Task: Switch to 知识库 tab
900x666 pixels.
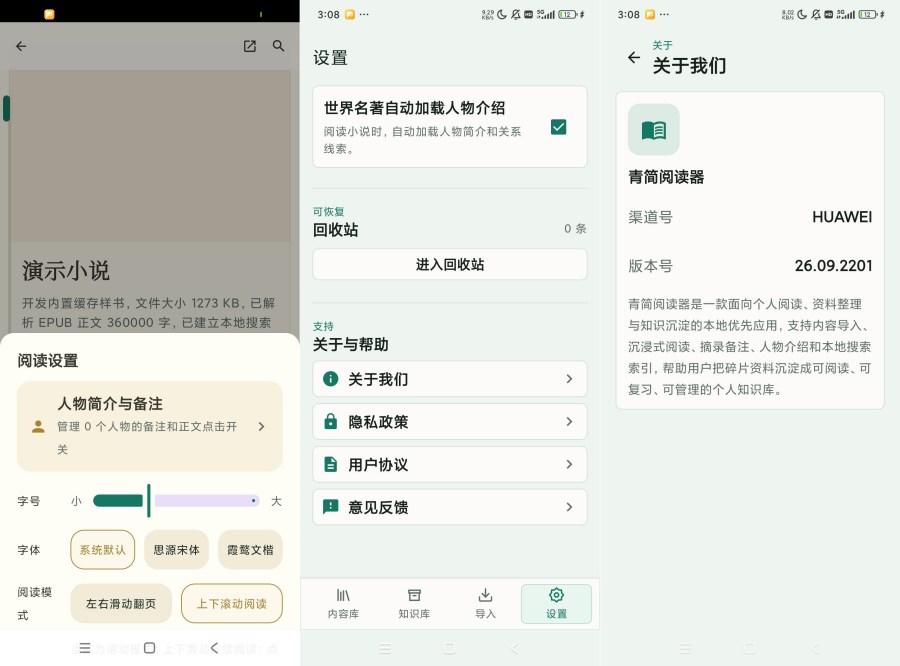Action: 414,603
